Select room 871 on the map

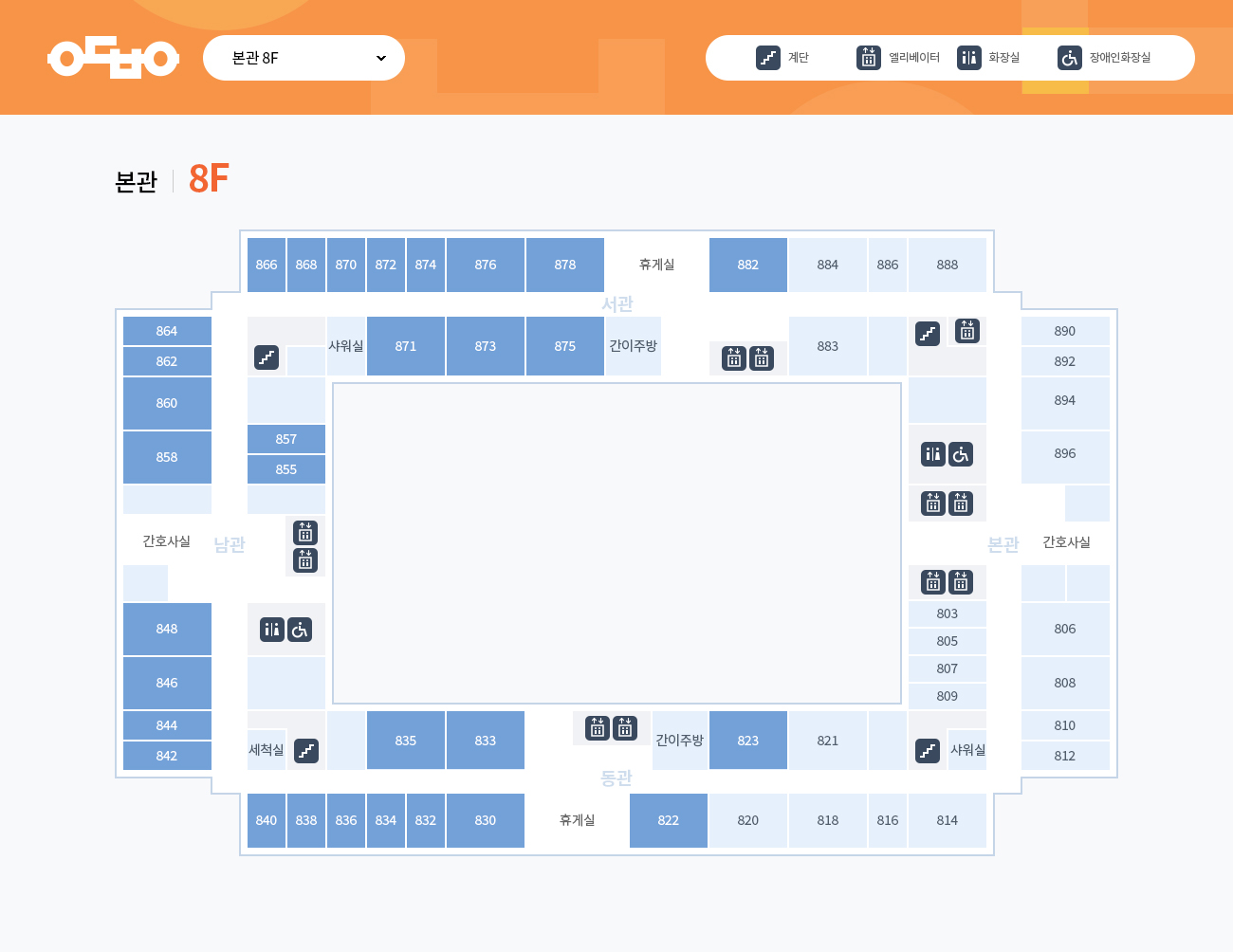406,346
